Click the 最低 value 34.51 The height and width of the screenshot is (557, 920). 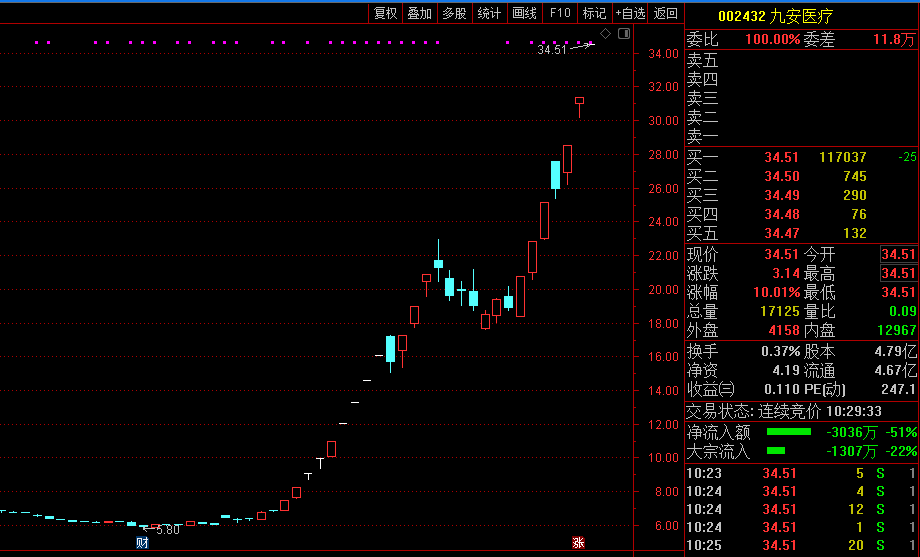[898, 292]
